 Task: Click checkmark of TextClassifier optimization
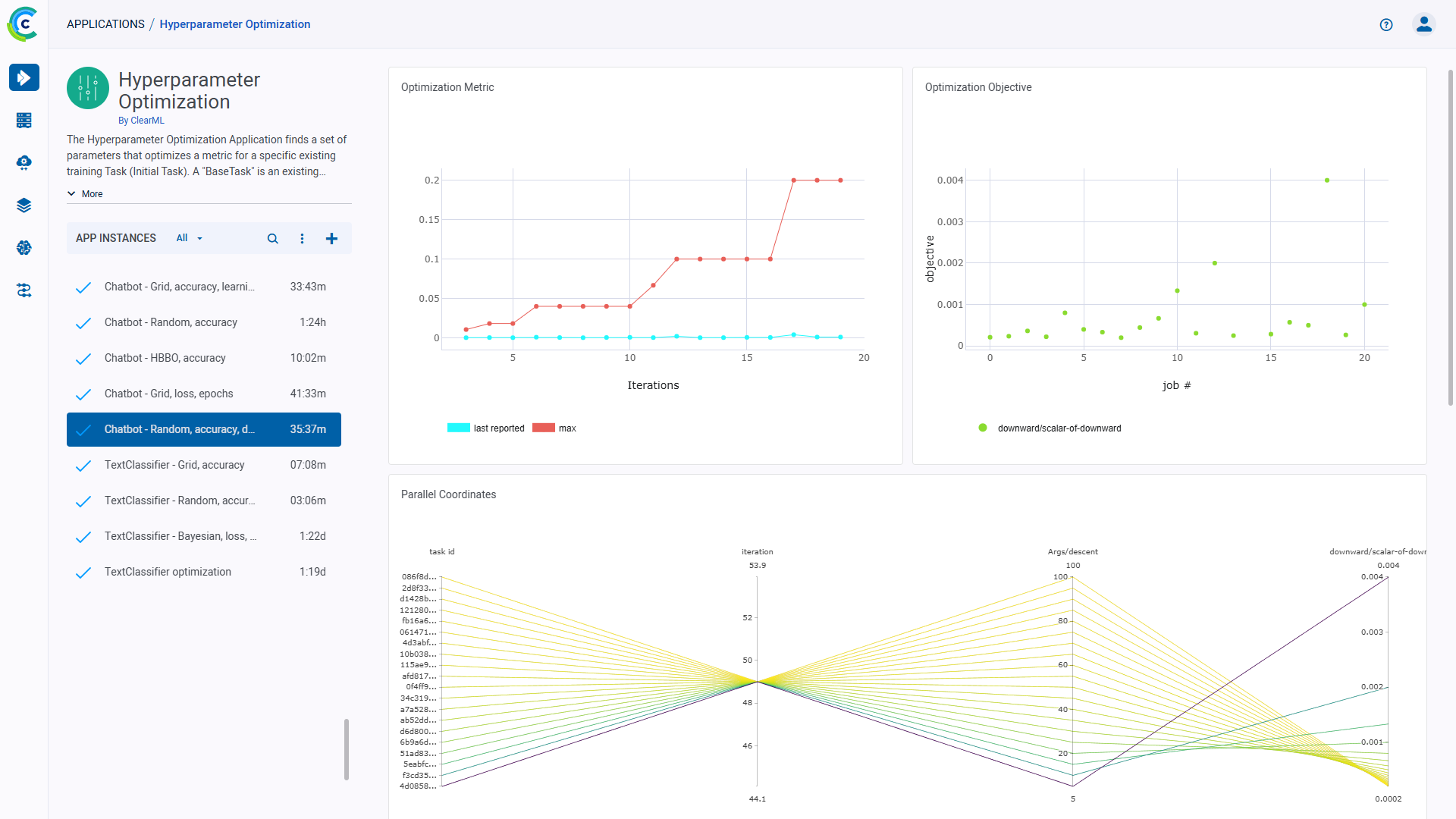[x=83, y=572]
